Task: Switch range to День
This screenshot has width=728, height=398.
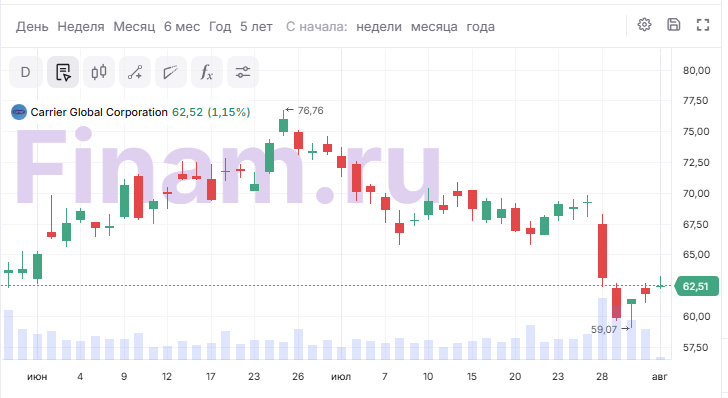Action: pyautogui.click(x=32, y=27)
